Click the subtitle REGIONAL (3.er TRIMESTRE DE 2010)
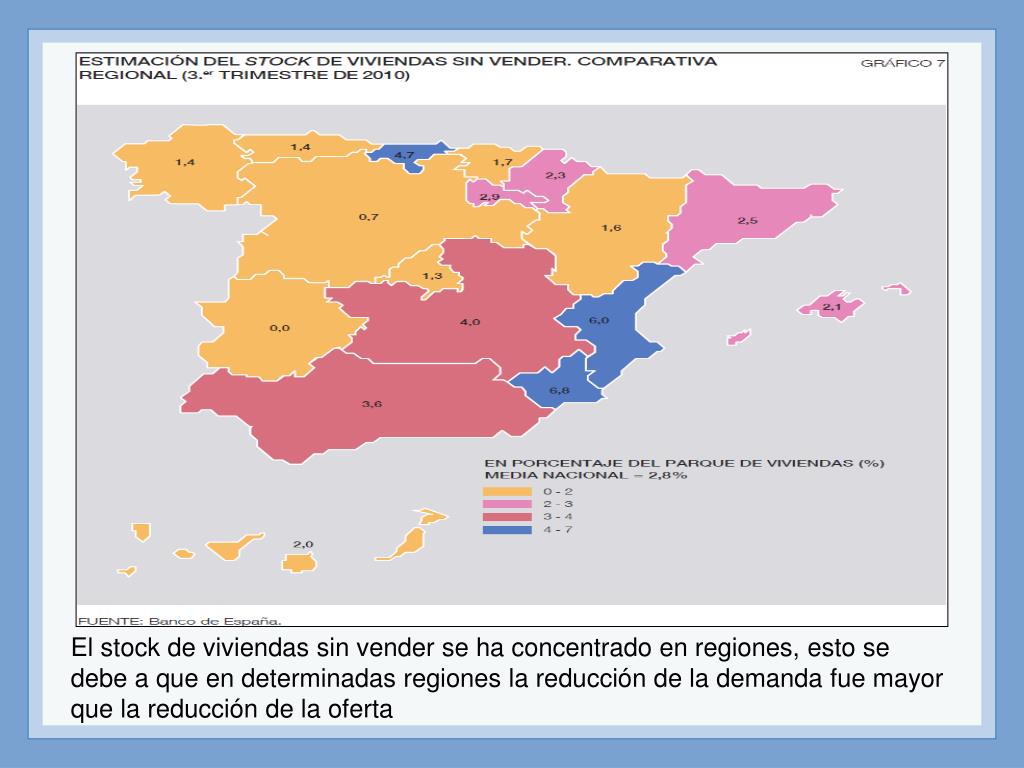Viewport: 1024px width, 768px height. [244, 75]
